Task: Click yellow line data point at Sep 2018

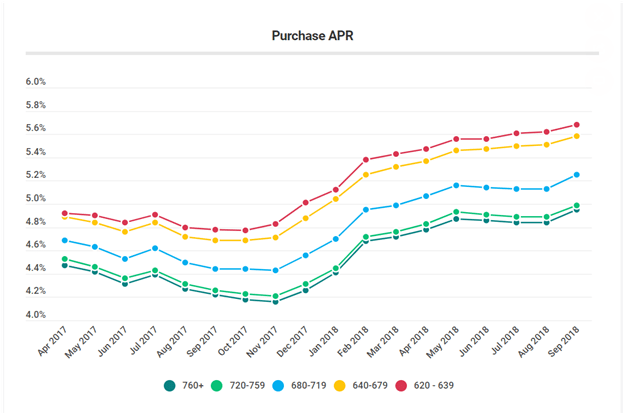Action: [x=578, y=137]
